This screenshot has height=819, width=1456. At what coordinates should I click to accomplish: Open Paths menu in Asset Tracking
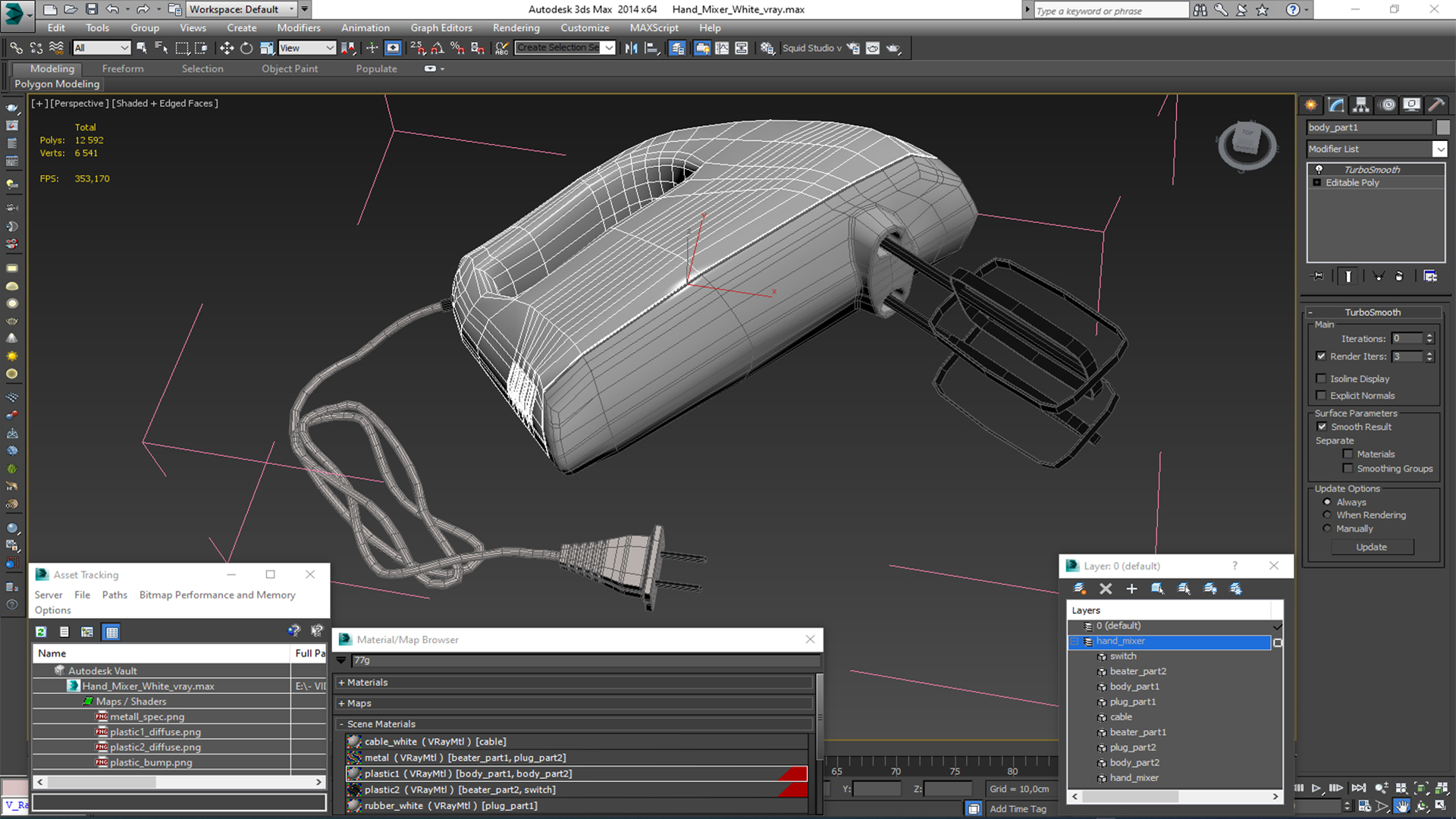(x=115, y=595)
